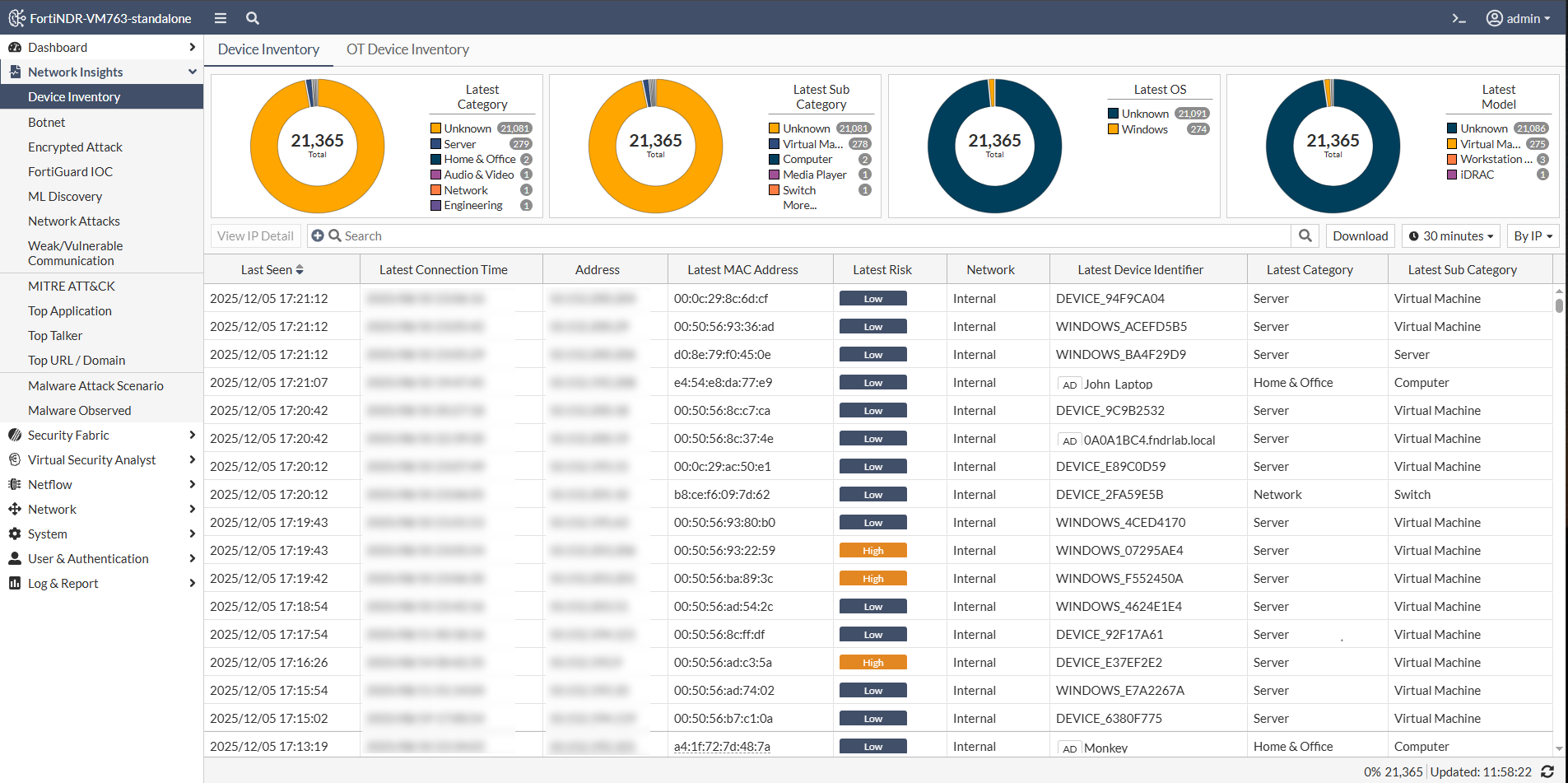Screen dimensions: 1568x783
Task: Click the System gear icon in sidebar
Action: [x=15, y=534]
